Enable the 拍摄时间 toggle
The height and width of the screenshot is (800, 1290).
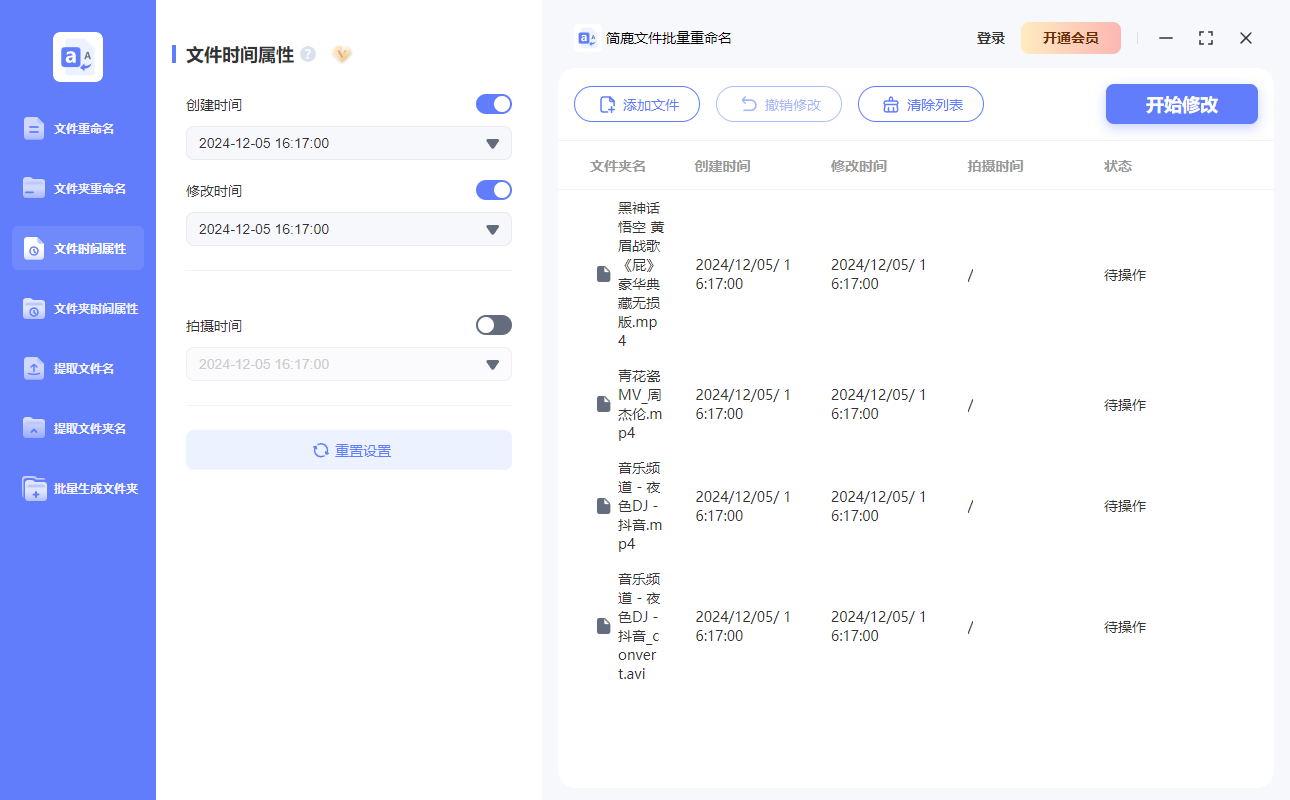493,324
